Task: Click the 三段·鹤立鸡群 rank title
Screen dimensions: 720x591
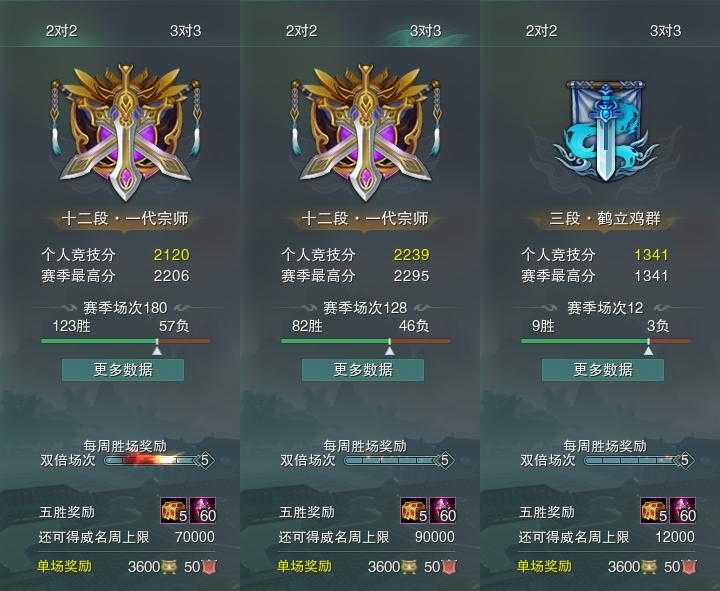Action: pyautogui.click(x=605, y=219)
